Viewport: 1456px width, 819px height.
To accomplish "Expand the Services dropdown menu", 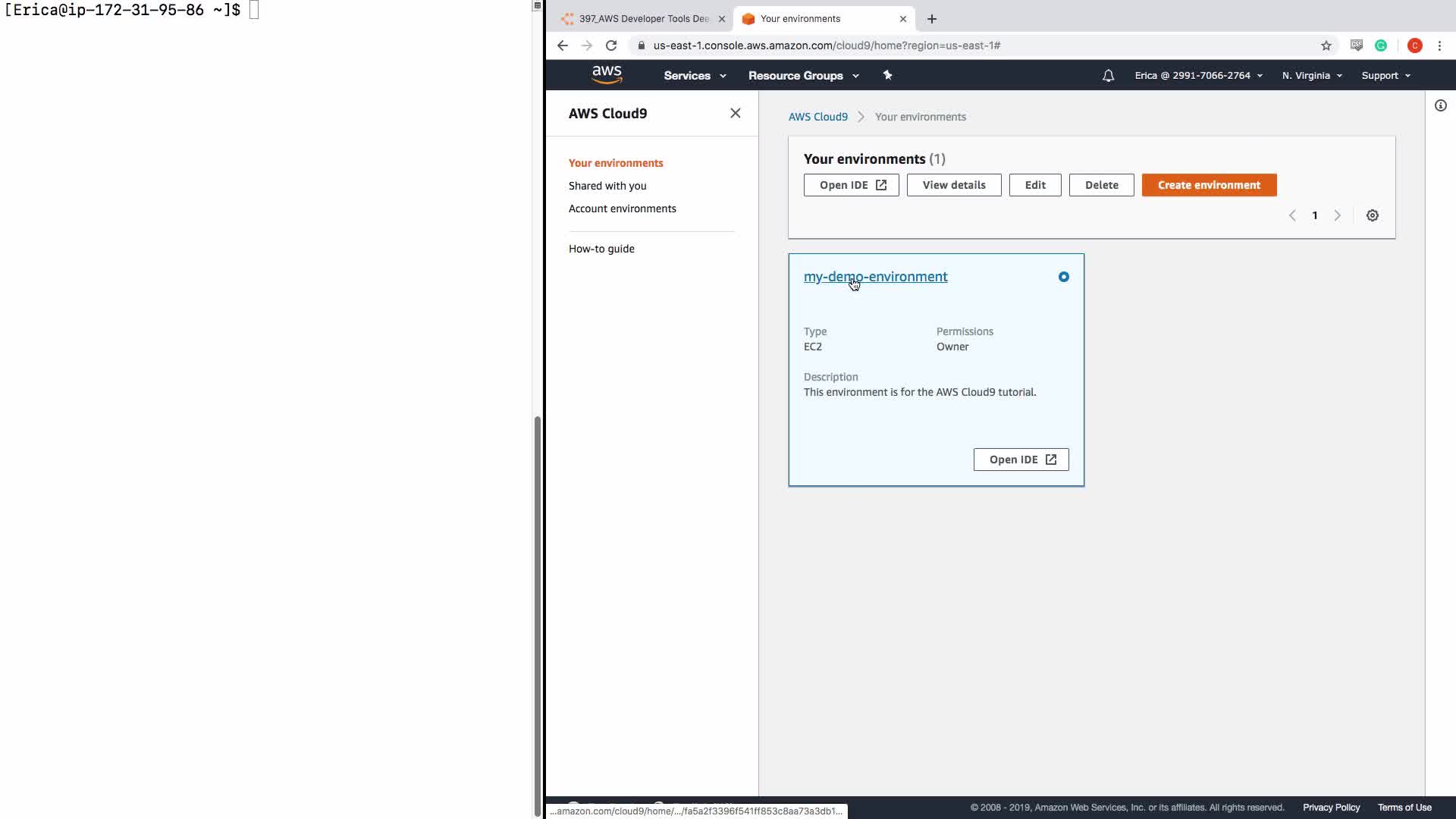I will [695, 76].
